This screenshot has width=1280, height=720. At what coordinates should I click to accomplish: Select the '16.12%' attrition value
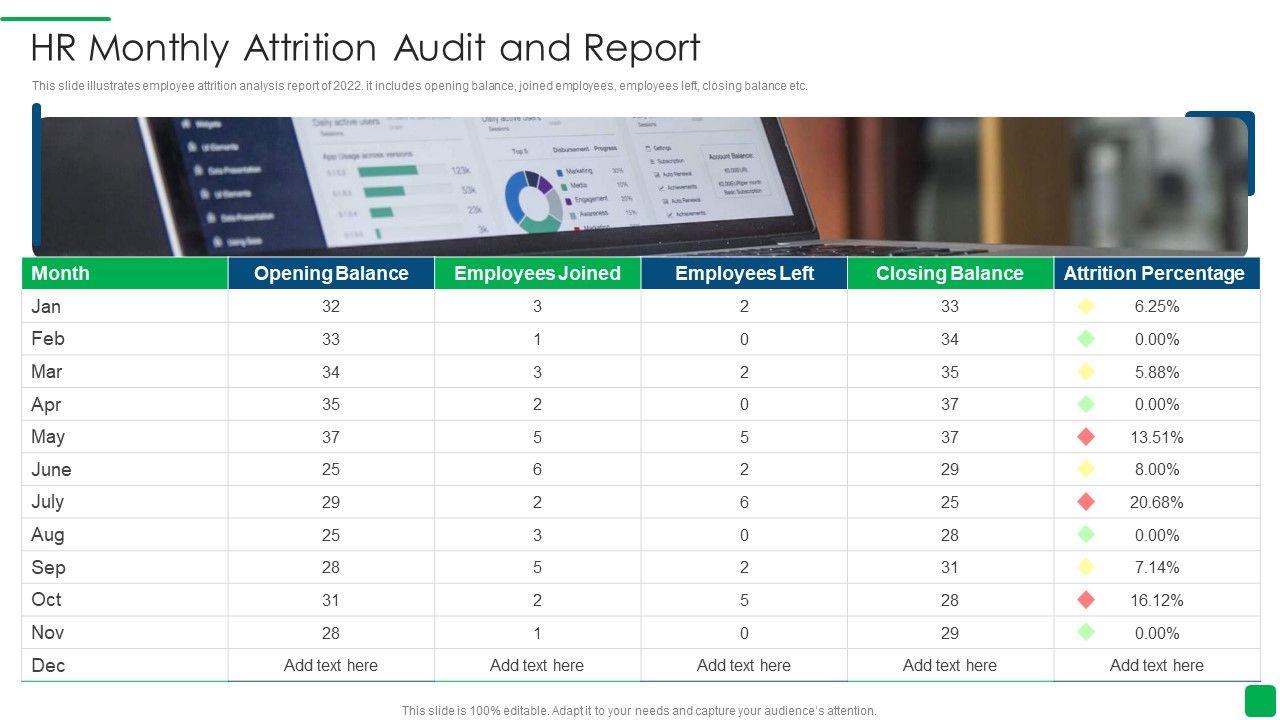(1157, 600)
